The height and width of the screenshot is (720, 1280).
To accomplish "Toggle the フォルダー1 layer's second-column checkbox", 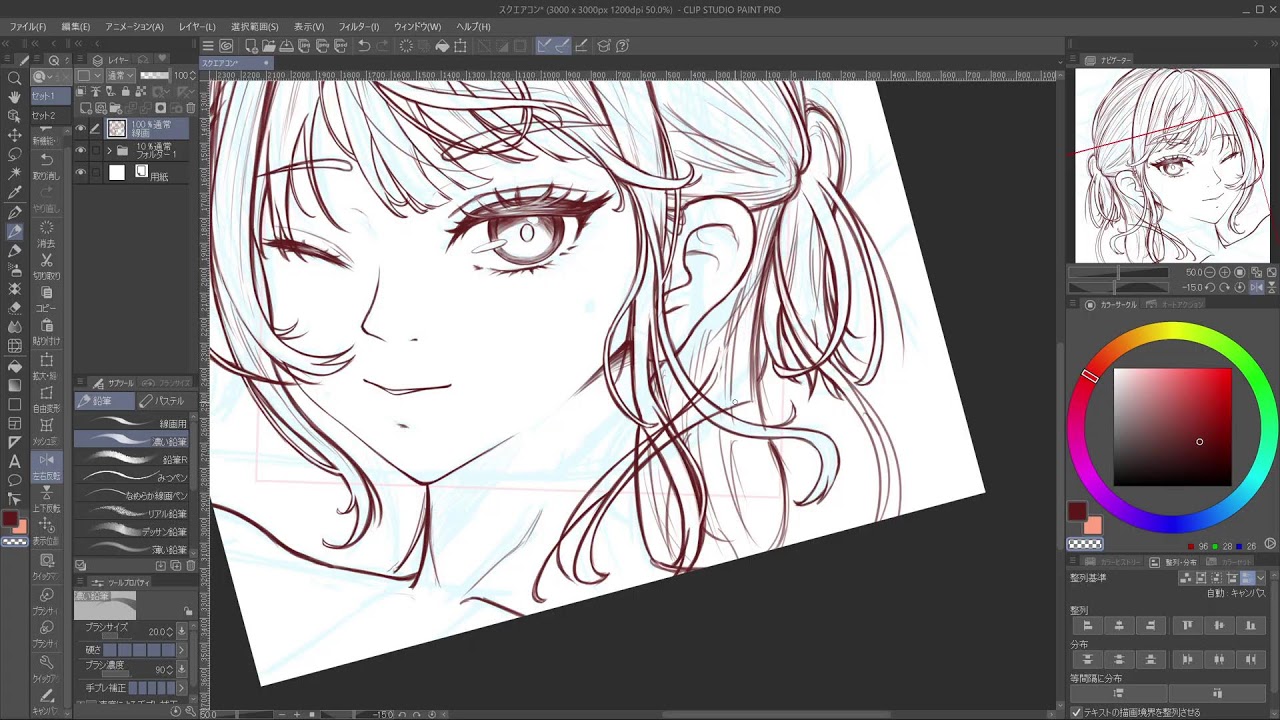I will tap(96, 151).
